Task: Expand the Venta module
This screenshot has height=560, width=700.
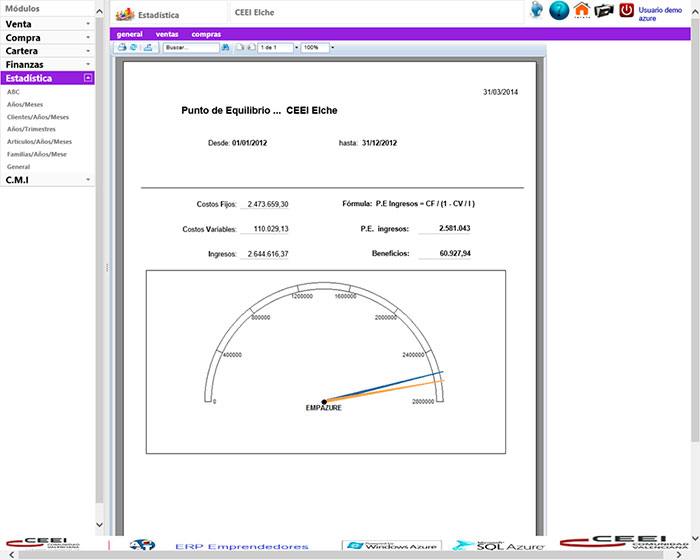Action: [88, 23]
